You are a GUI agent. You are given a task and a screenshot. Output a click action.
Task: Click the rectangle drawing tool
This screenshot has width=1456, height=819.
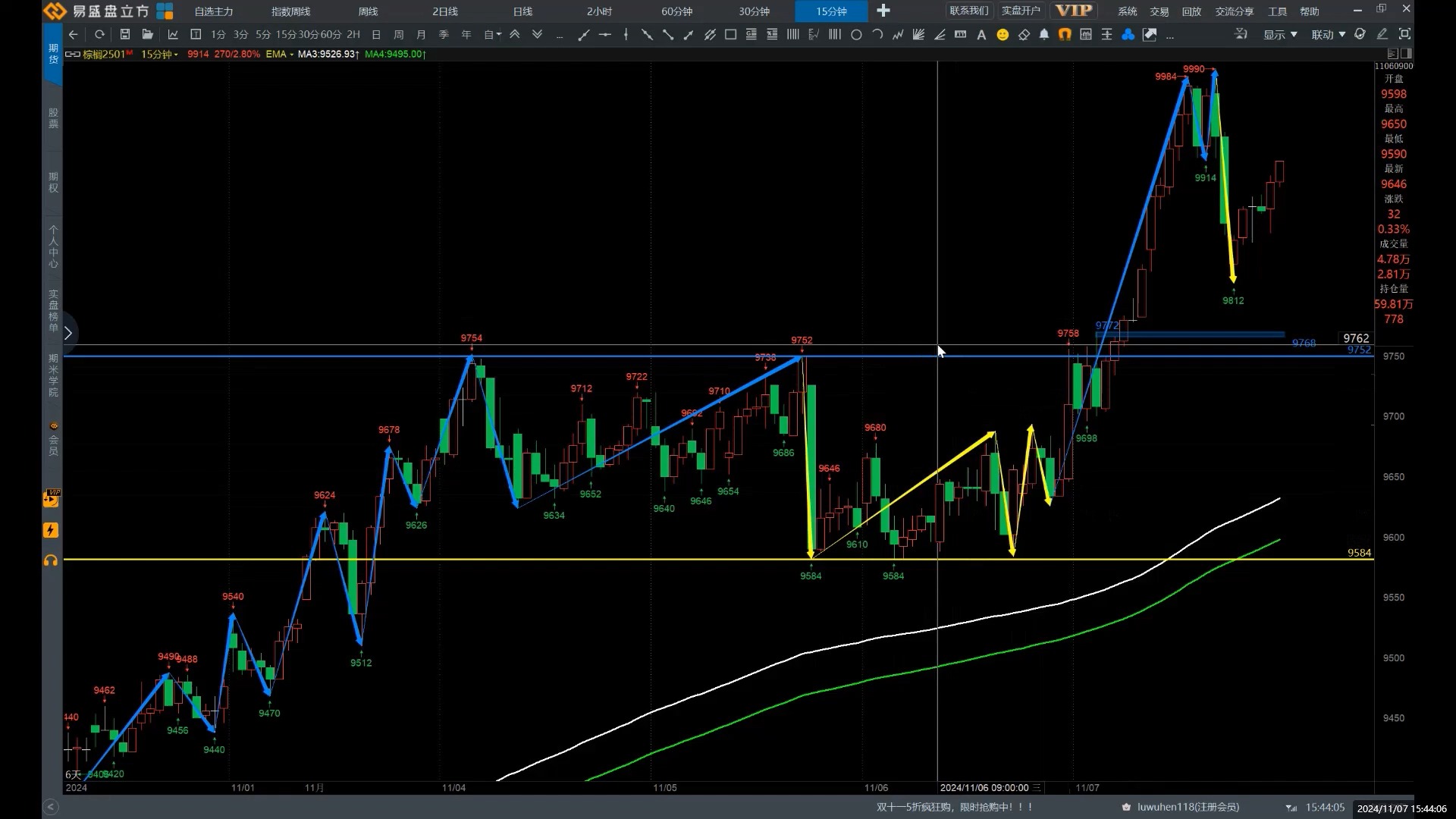point(730,34)
